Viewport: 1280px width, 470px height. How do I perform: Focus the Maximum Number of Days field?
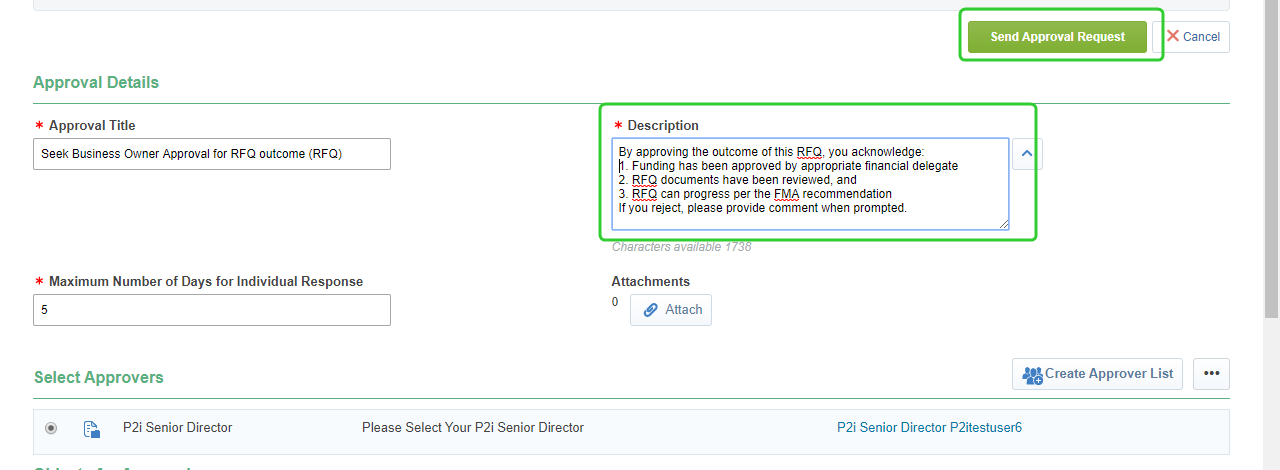click(211, 310)
